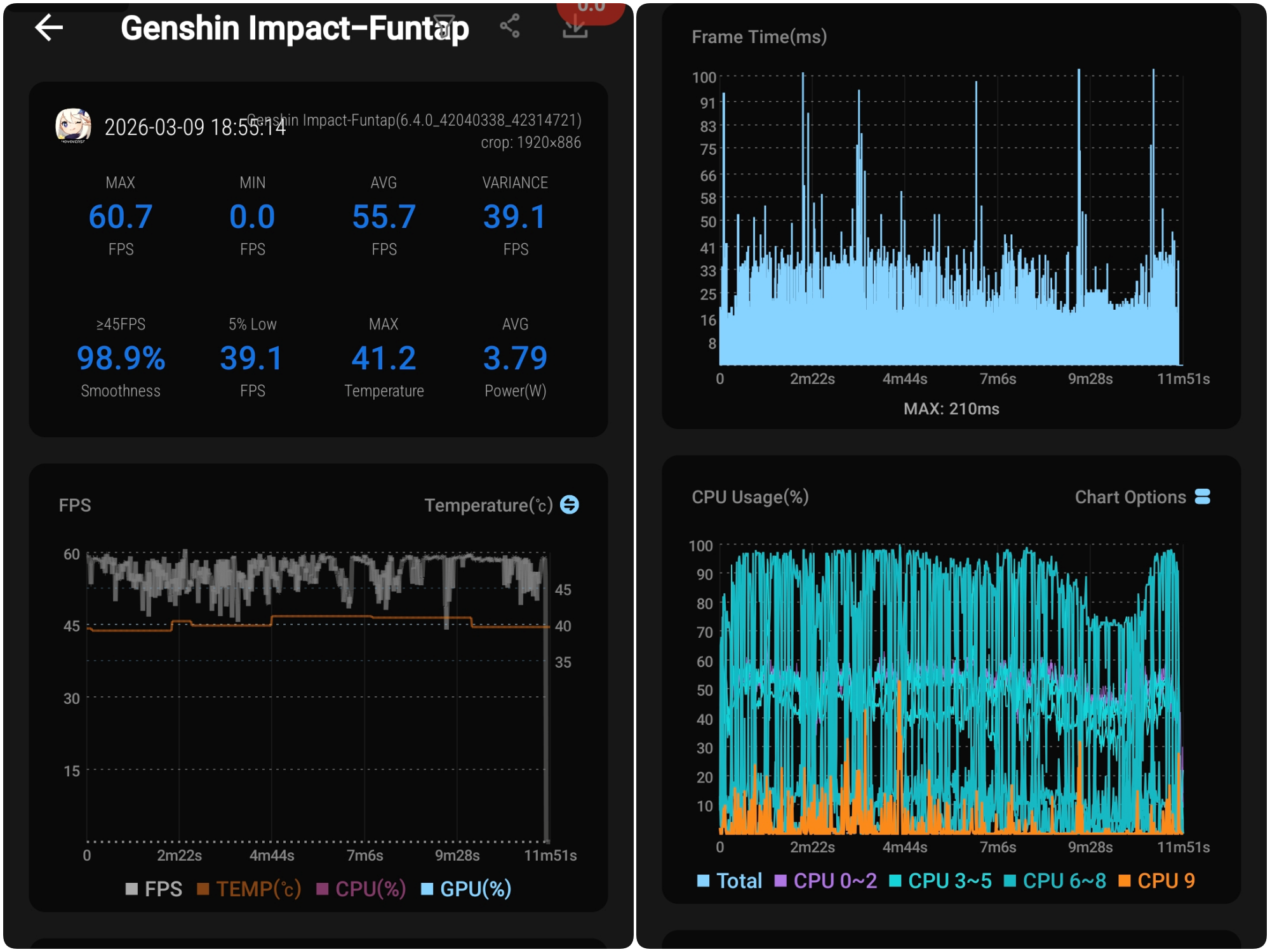
Task: Tap the share icon
Action: coord(510,27)
